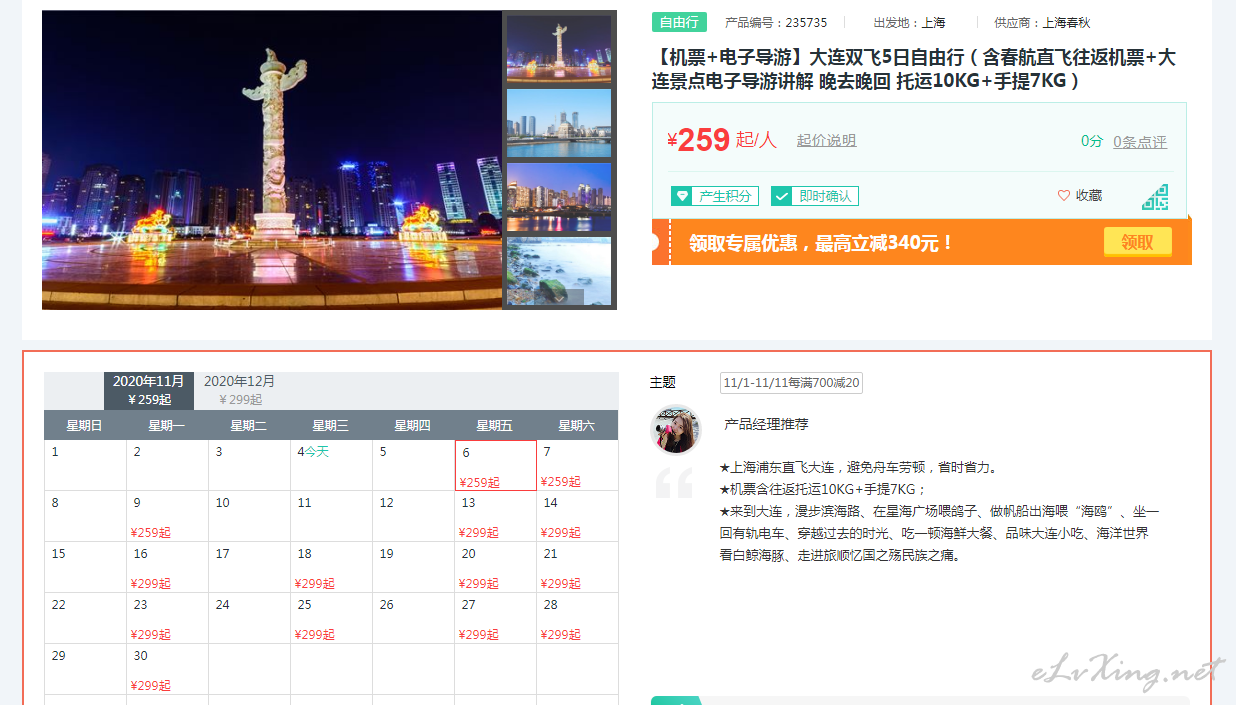Click the 主题 label

pyautogui.click(x=663, y=382)
